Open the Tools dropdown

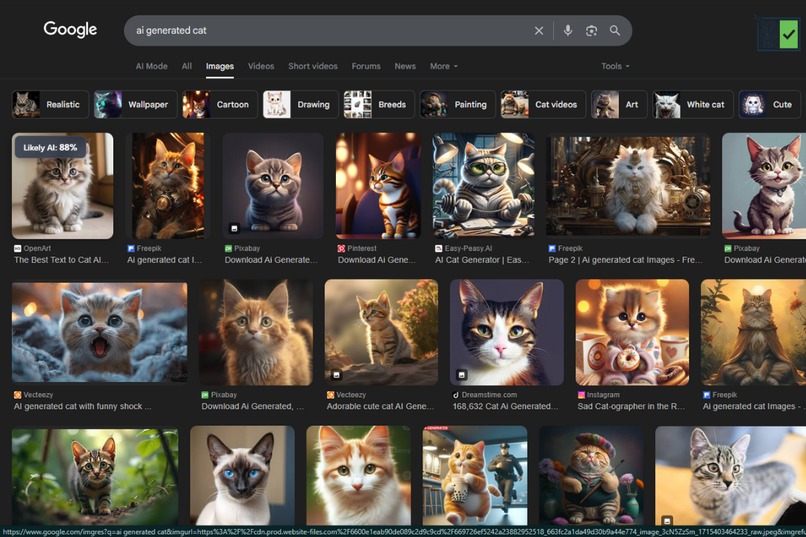tap(615, 66)
